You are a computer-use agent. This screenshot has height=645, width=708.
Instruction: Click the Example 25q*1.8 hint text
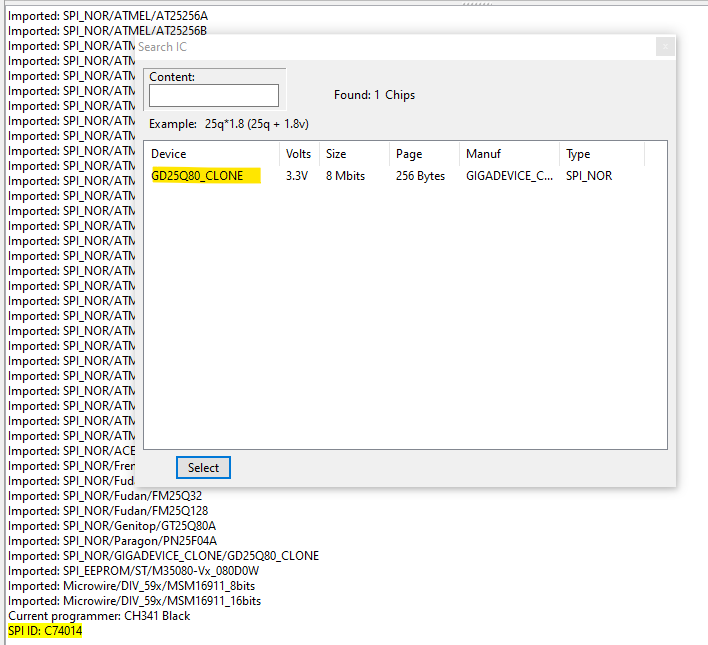(x=229, y=124)
